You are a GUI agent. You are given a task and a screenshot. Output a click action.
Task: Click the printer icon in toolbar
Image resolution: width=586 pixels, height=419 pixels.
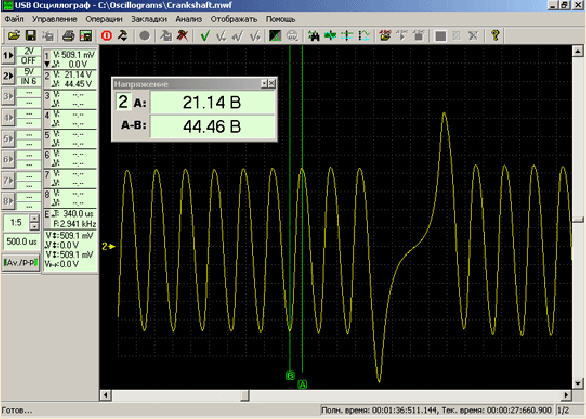(68, 36)
